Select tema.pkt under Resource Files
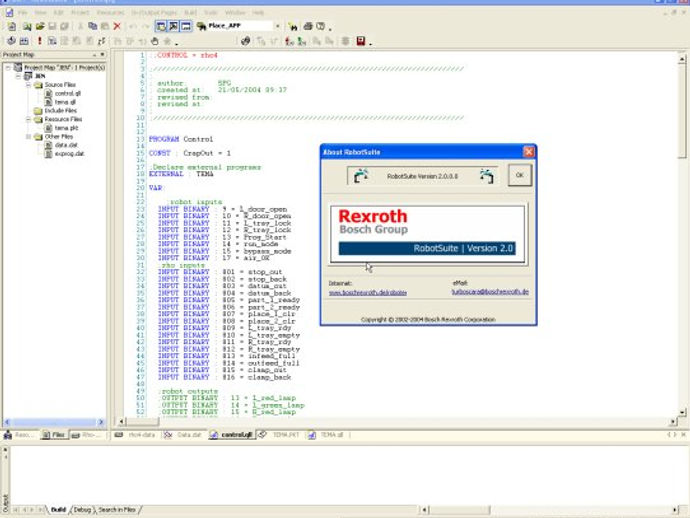The height and width of the screenshot is (518, 690). pyautogui.click(x=66, y=128)
